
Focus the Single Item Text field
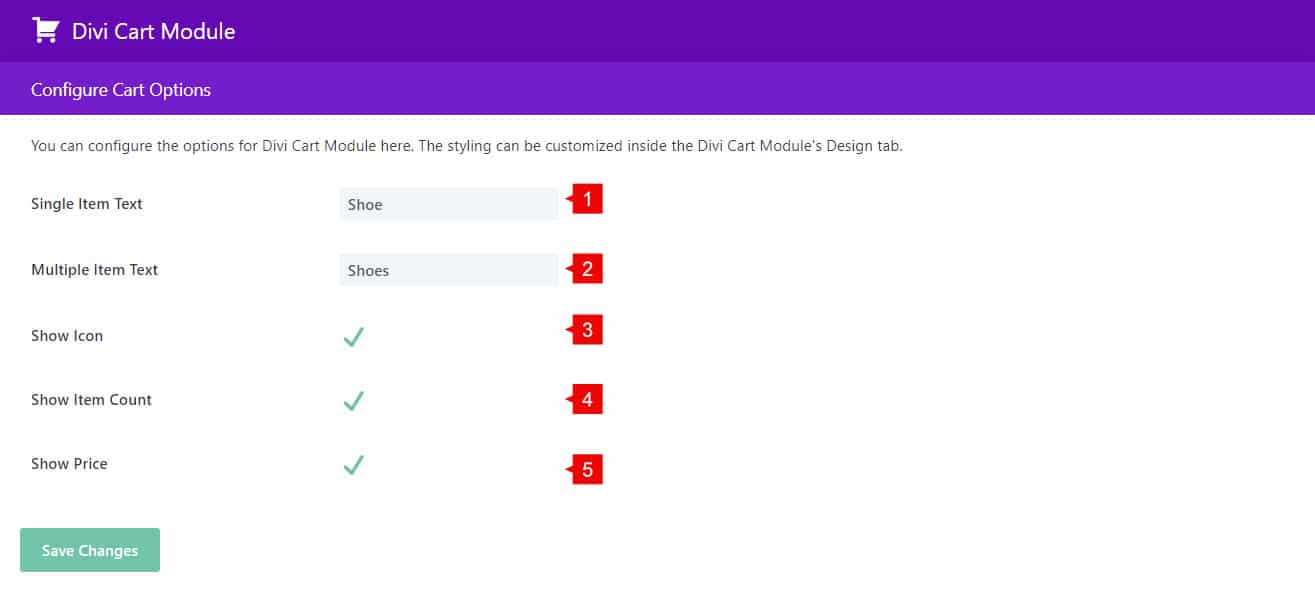coord(449,204)
